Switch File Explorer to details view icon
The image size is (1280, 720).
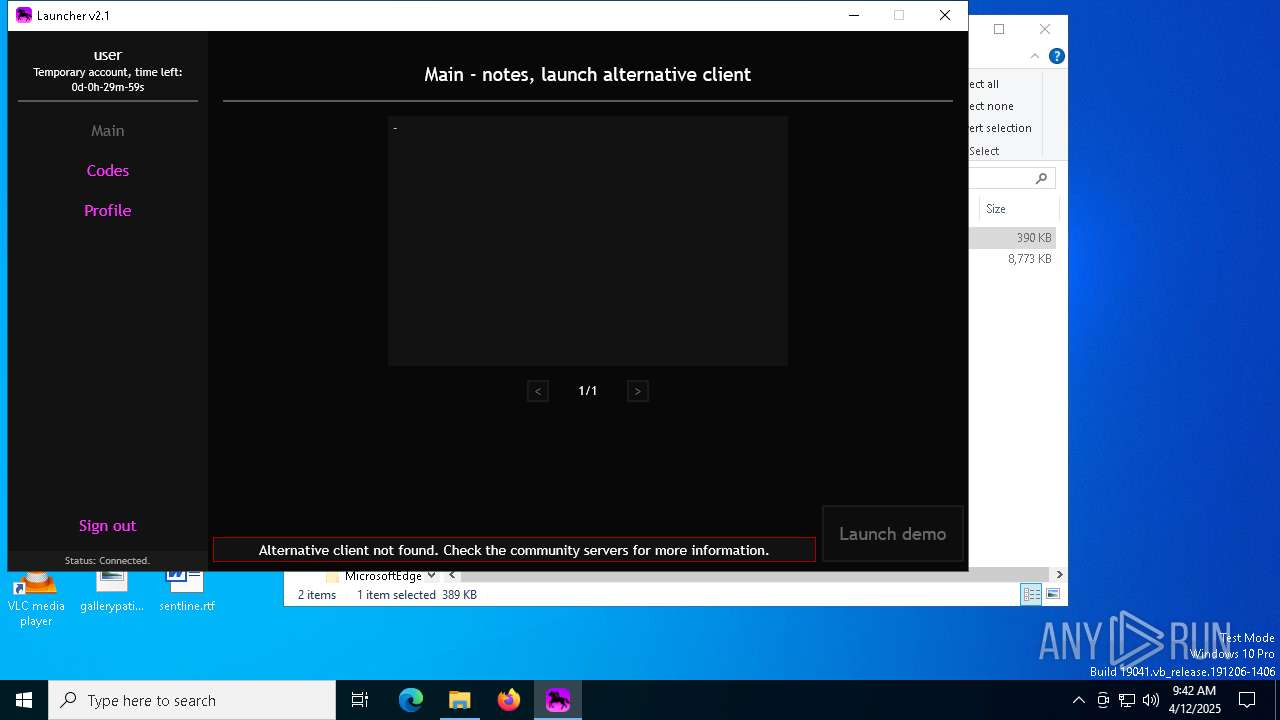[x=1031, y=595]
